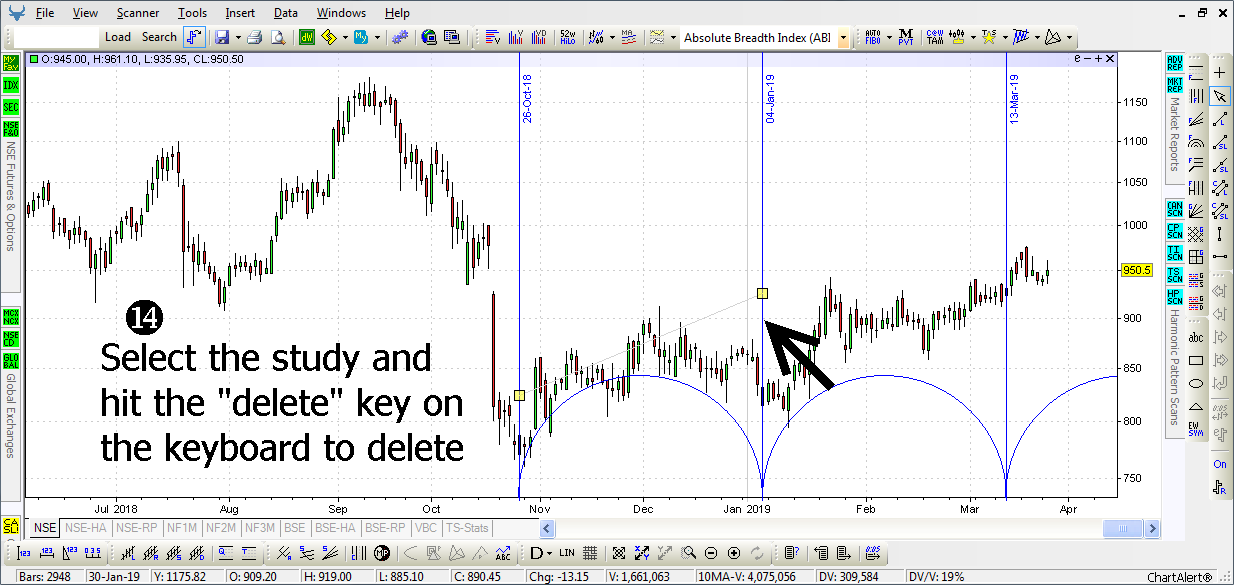Click the zoom in plus icon

point(734,552)
